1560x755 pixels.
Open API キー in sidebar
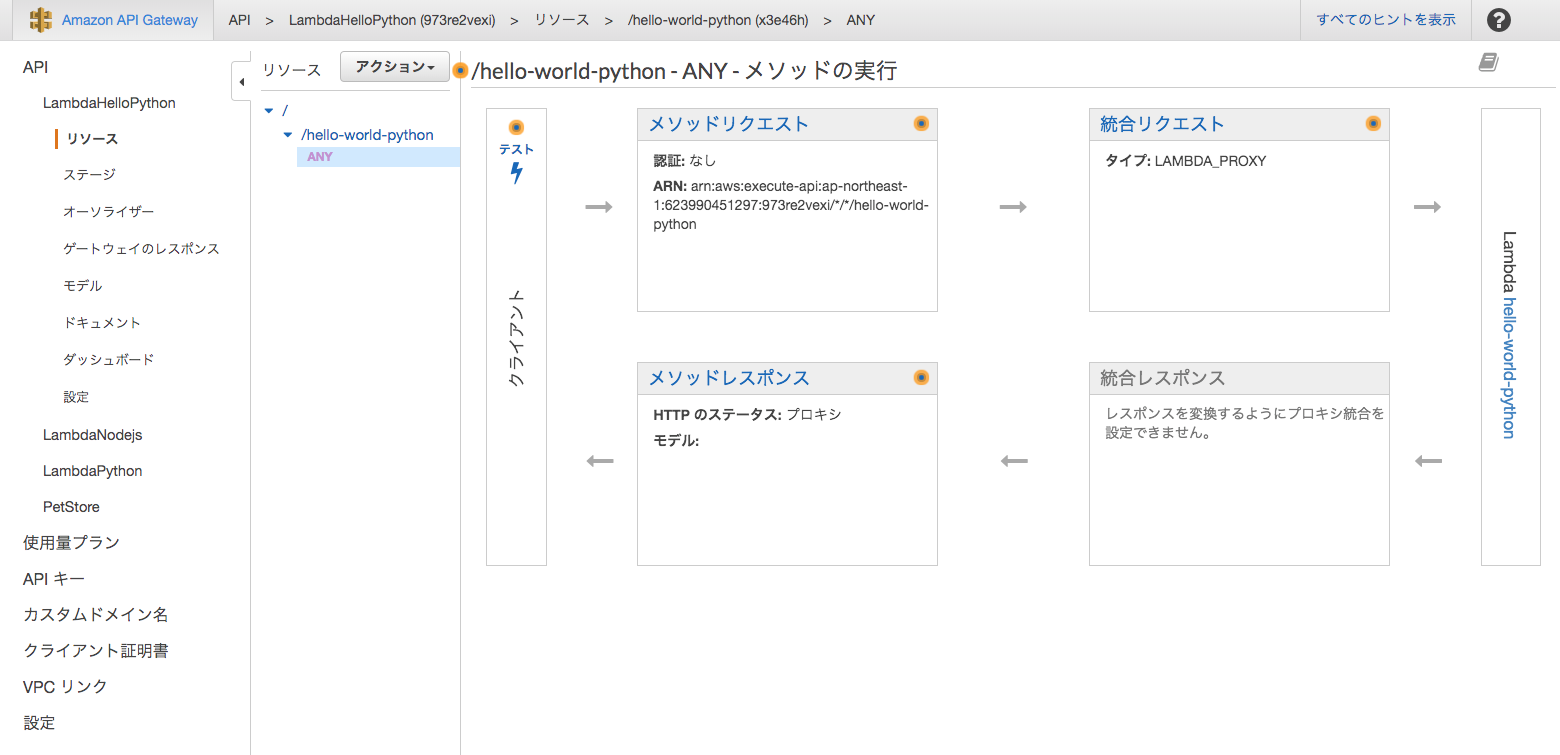54,579
